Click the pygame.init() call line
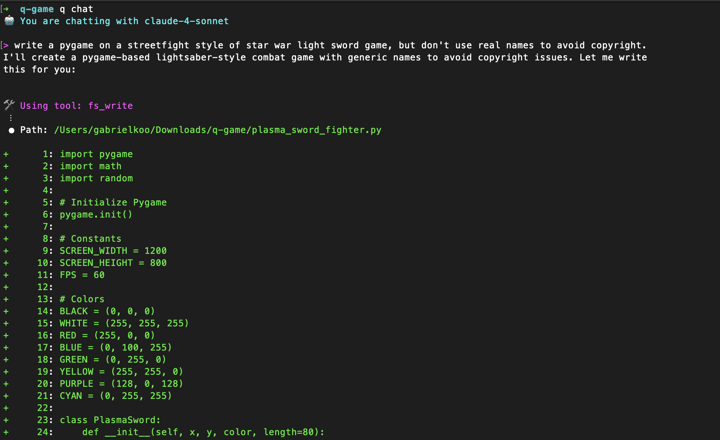720x440 pixels. 96,214
